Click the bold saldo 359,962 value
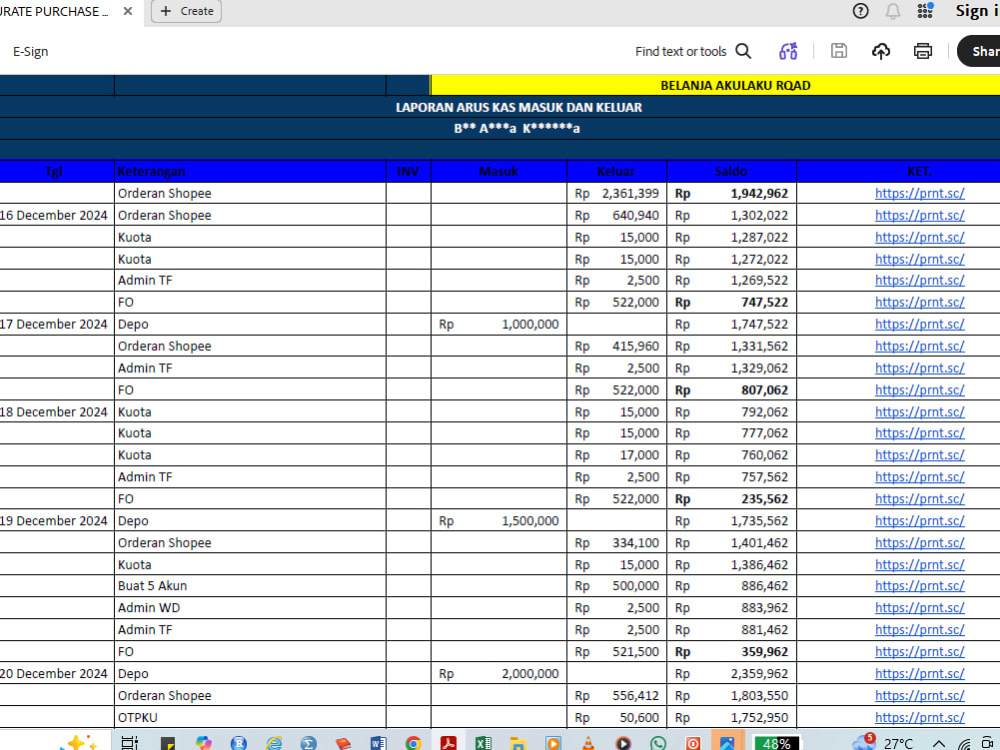The image size is (1000, 750). (764, 652)
